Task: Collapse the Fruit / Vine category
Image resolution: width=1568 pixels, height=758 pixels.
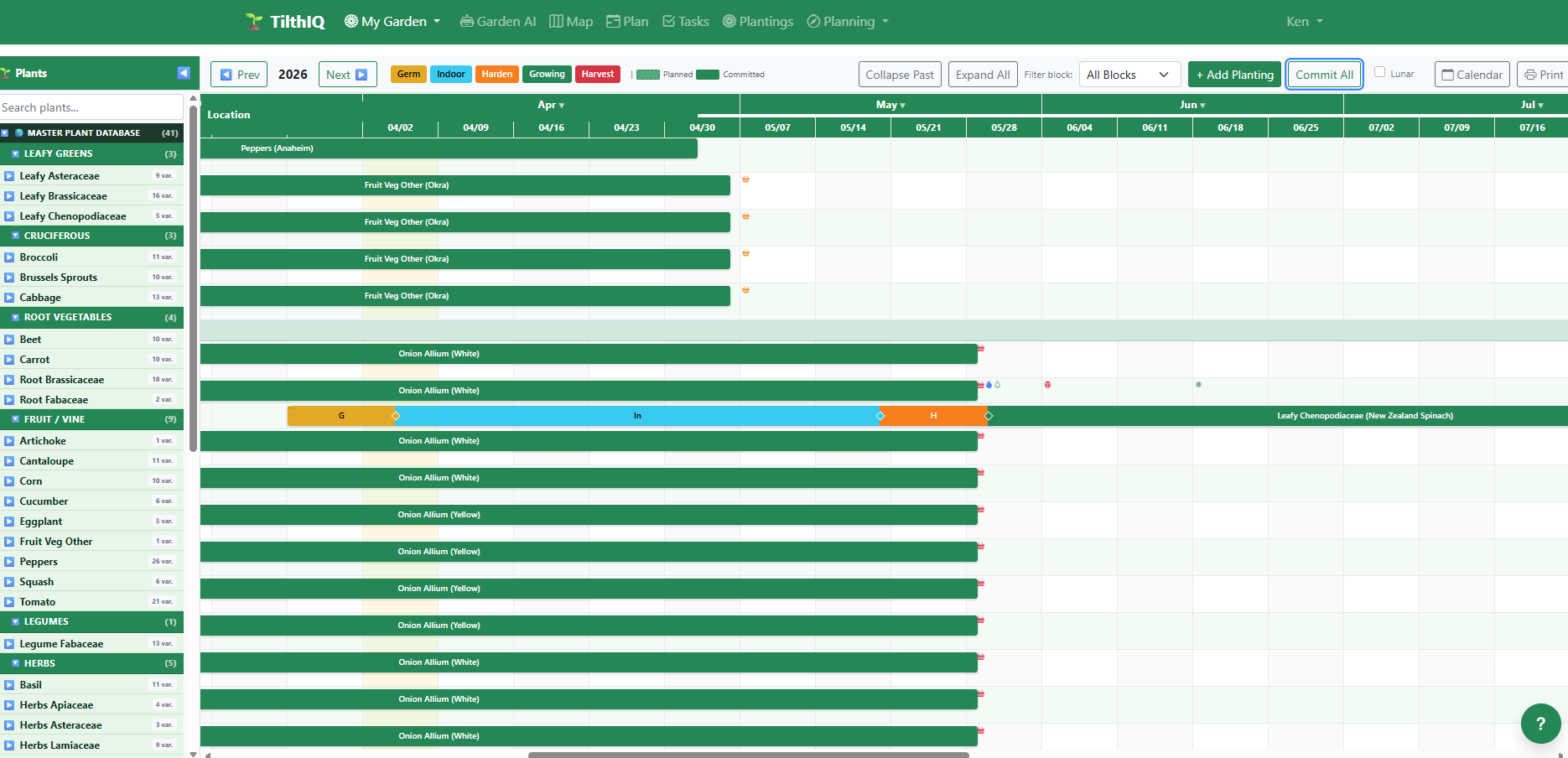Action: tap(15, 419)
